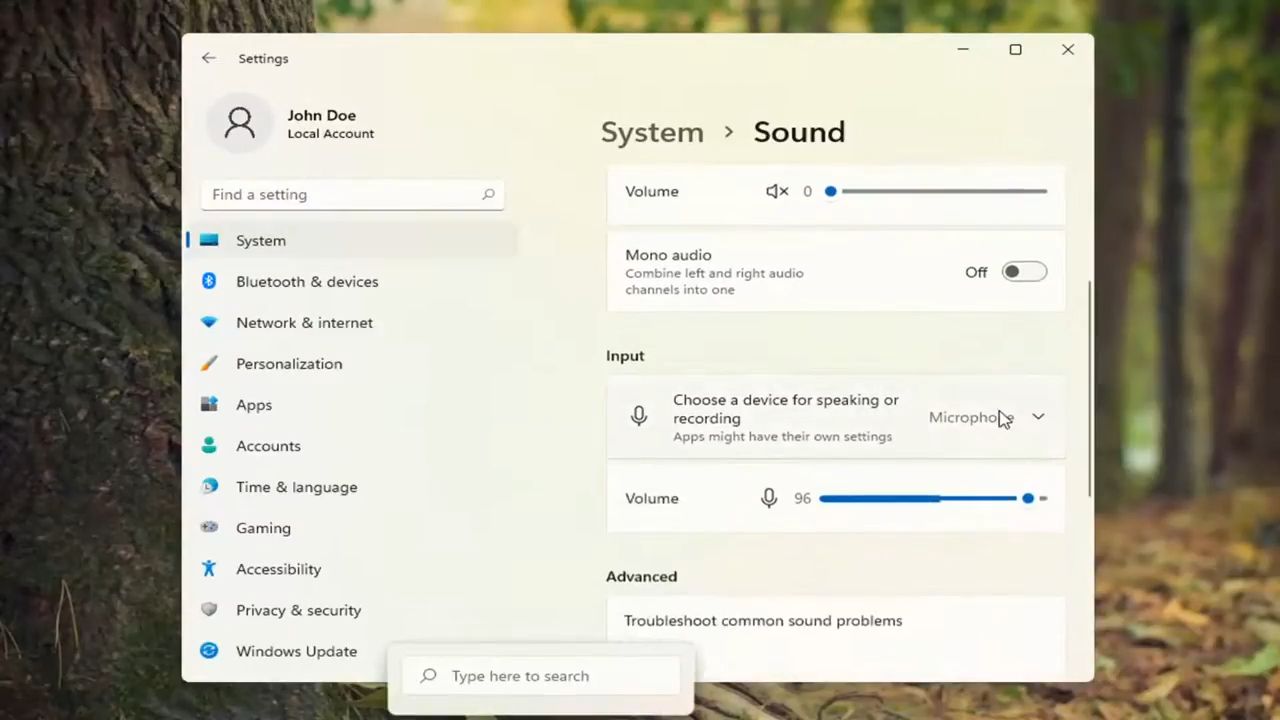Toggle Mono audio off switch
The height and width of the screenshot is (720, 1280).
click(1024, 271)
